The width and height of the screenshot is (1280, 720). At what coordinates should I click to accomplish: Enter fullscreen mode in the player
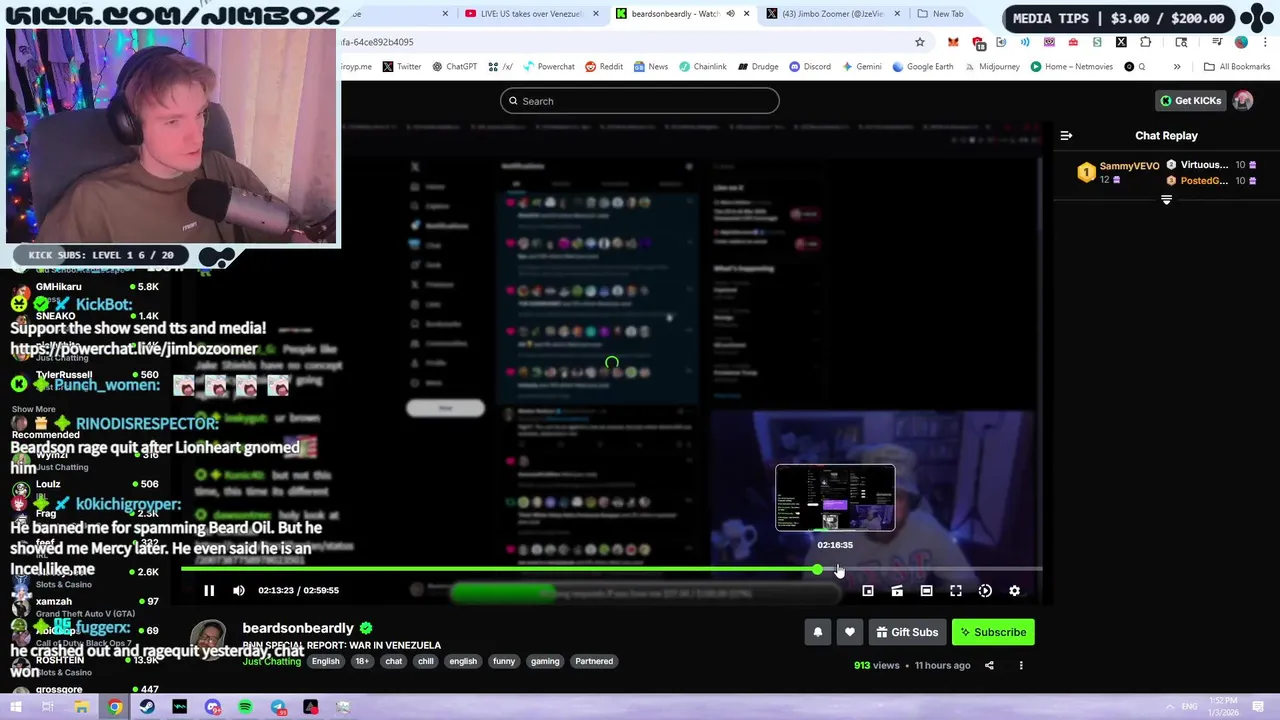click(x=956, y=591)
